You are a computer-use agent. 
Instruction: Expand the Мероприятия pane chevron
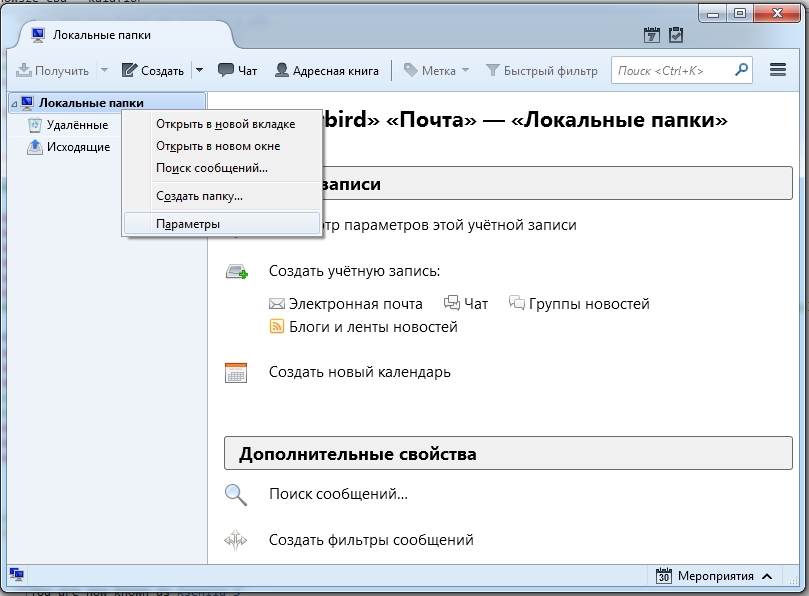767,576
